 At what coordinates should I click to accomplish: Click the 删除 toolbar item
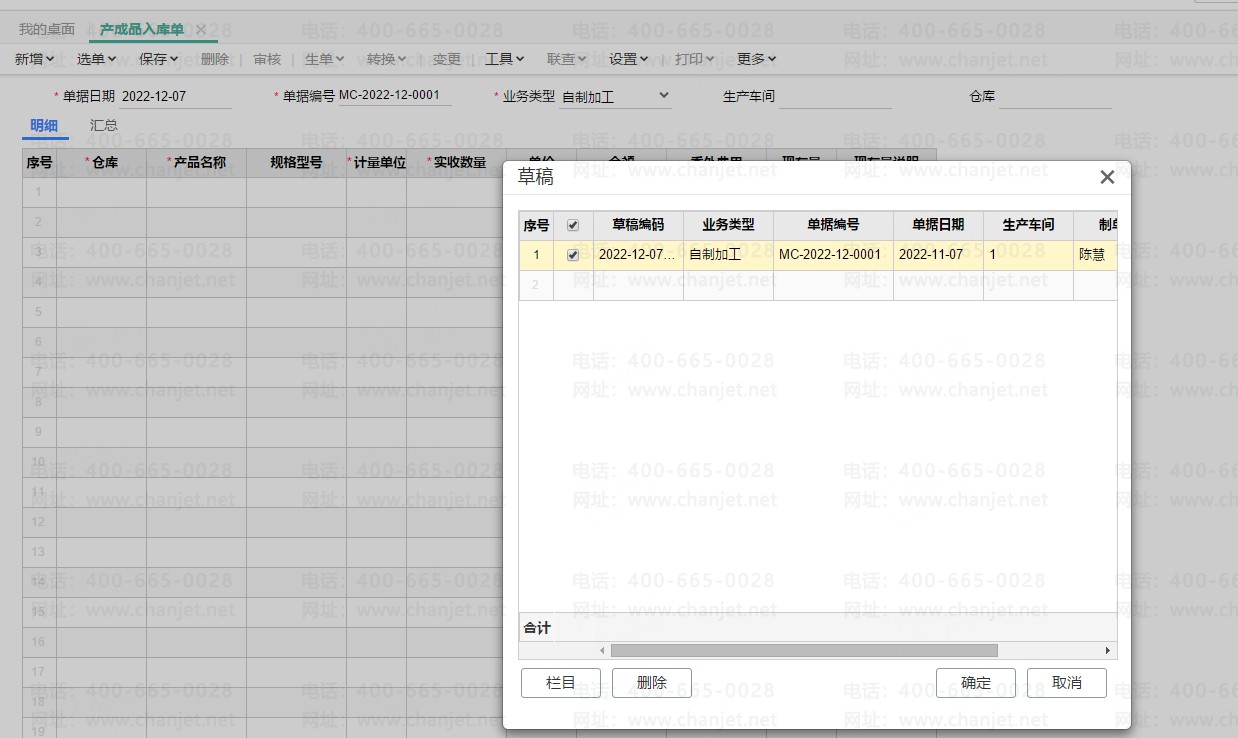pyautogui.click(x=215, y=59)
